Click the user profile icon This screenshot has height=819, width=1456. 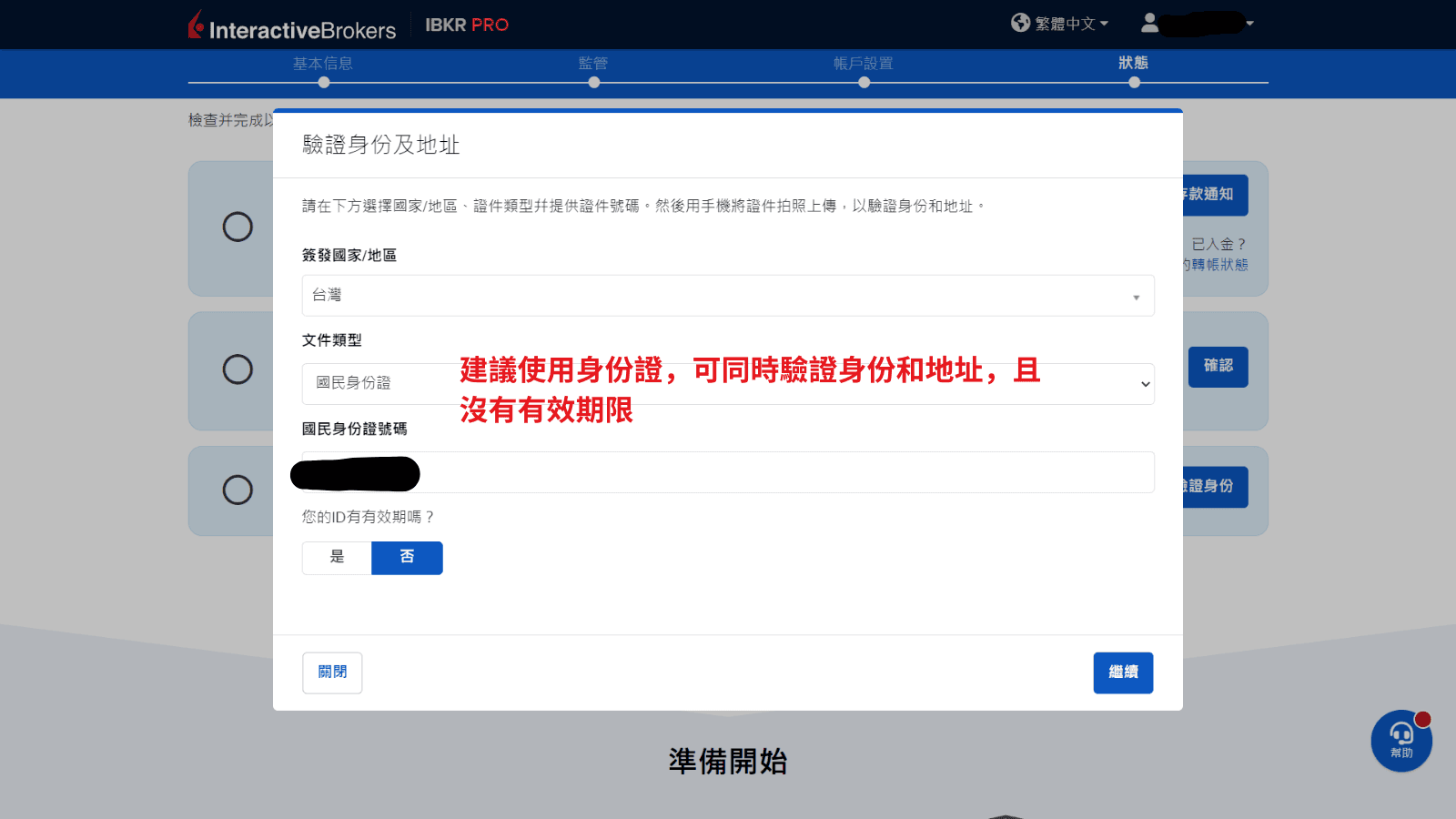[1148, 24]
